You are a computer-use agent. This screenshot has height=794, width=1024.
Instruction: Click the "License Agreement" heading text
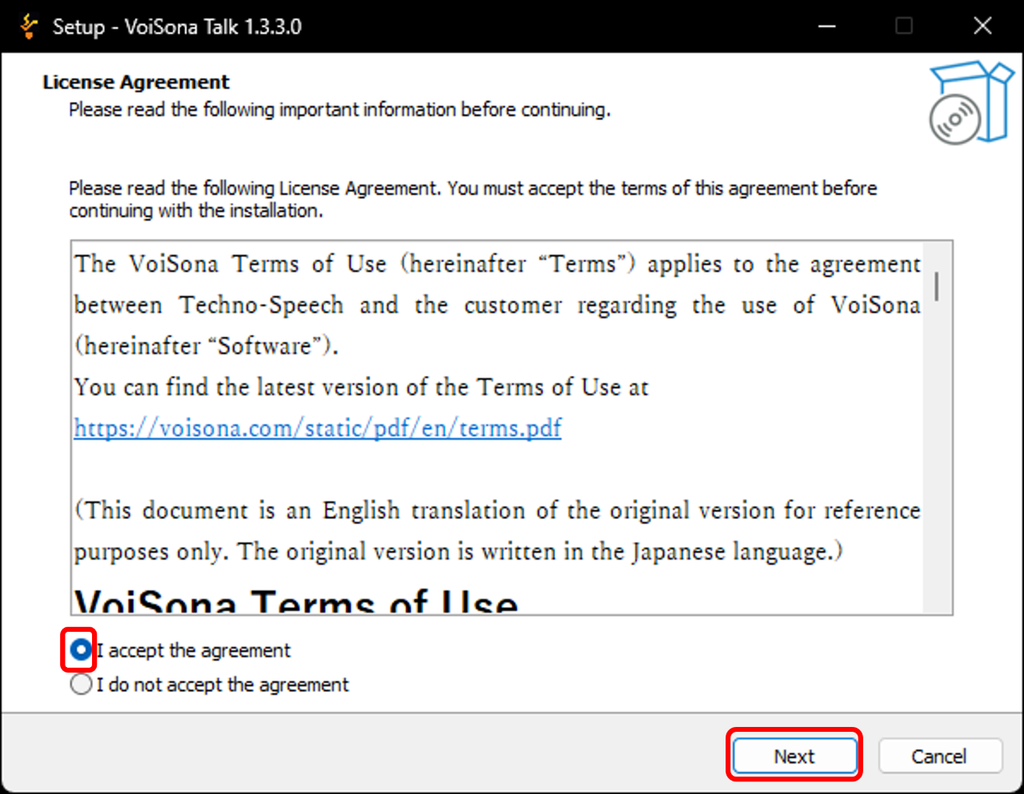[x=136, y=82]
